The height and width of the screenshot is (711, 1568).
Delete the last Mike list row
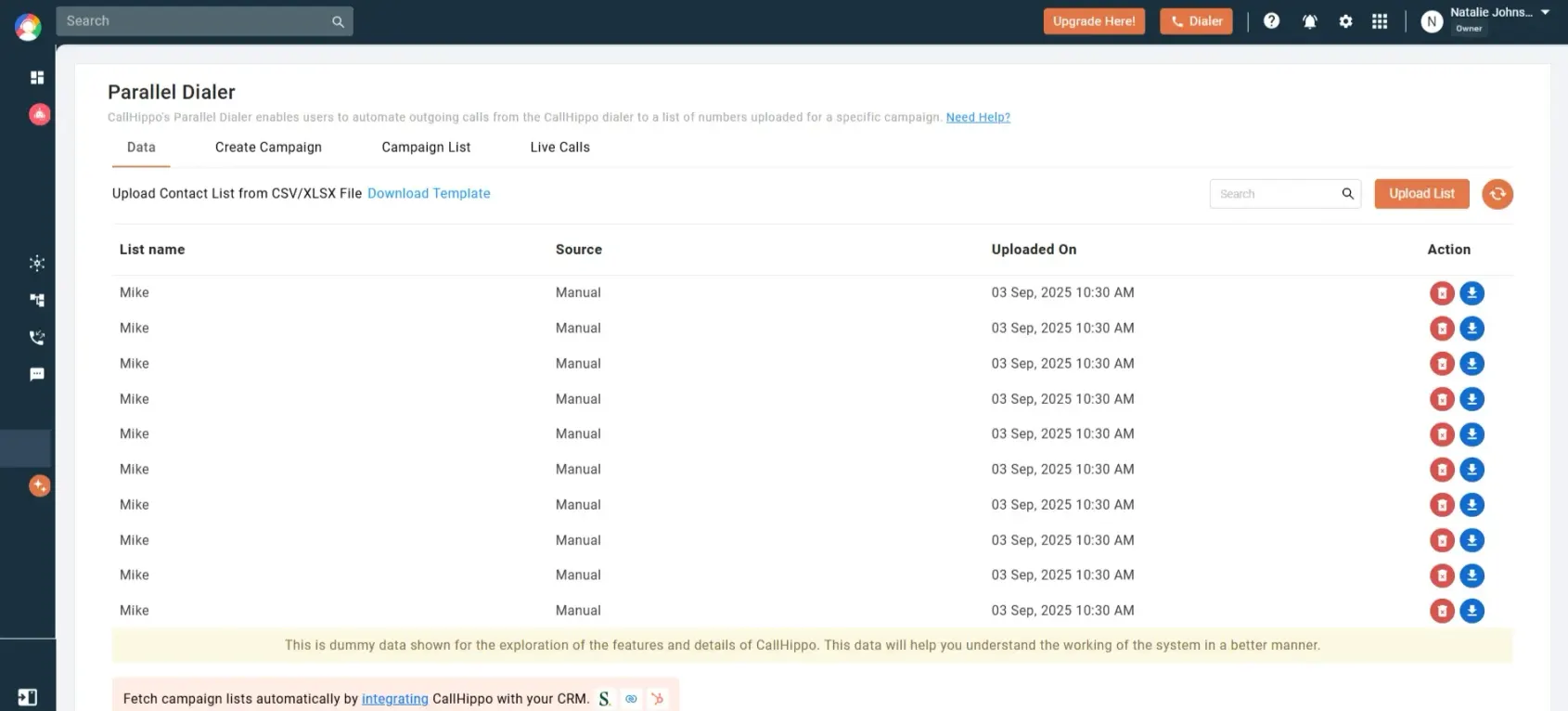(x=1442, y=611)
